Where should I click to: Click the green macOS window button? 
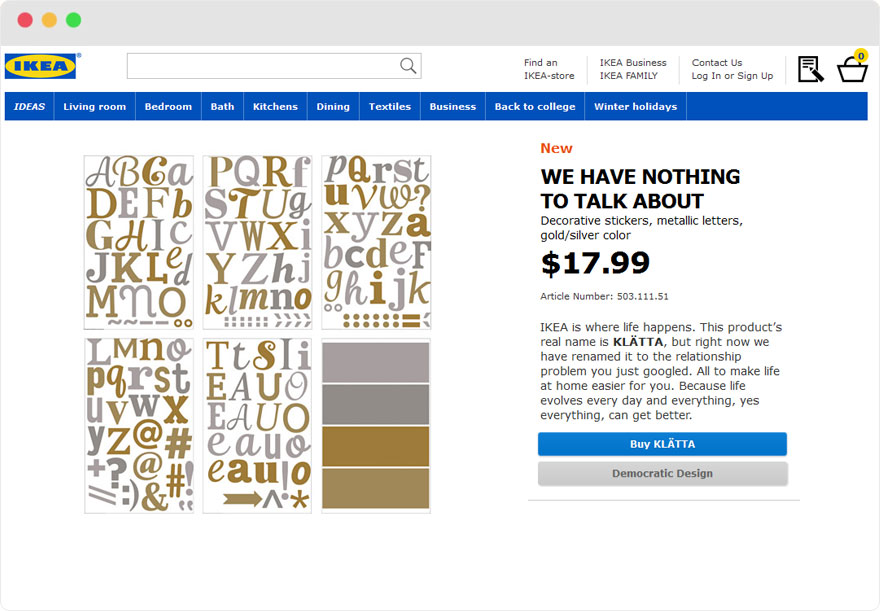click(74, 20)
